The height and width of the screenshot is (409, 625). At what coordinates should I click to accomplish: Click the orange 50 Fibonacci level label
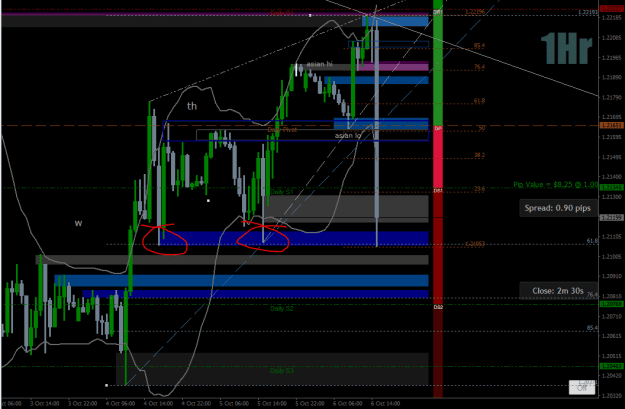[482, 128]
